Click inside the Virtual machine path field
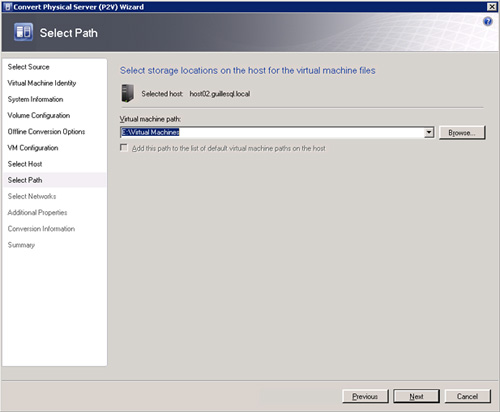500x412 pixels. pos(272,132)
